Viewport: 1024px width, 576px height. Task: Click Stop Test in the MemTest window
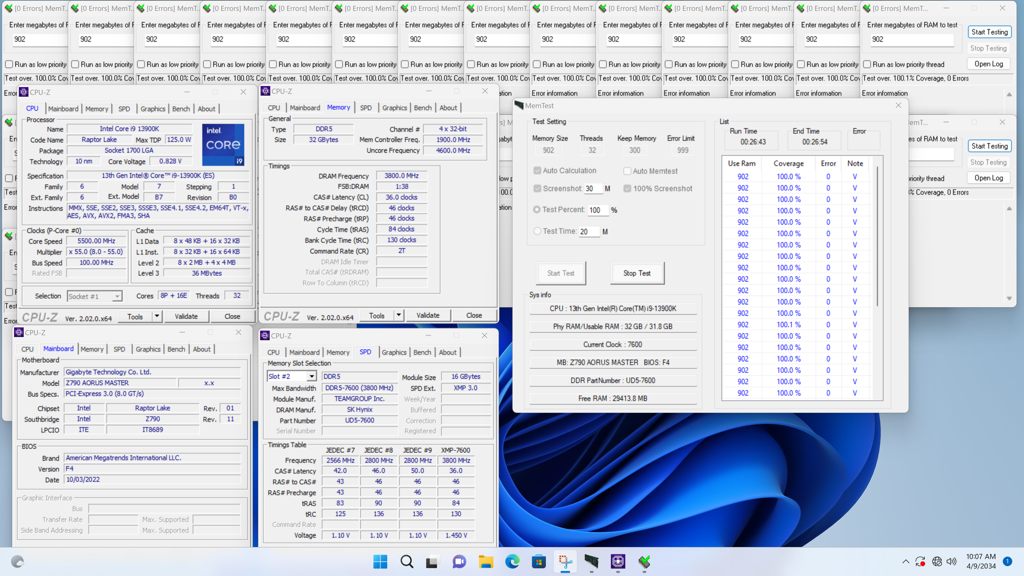[x=636, y=272]
